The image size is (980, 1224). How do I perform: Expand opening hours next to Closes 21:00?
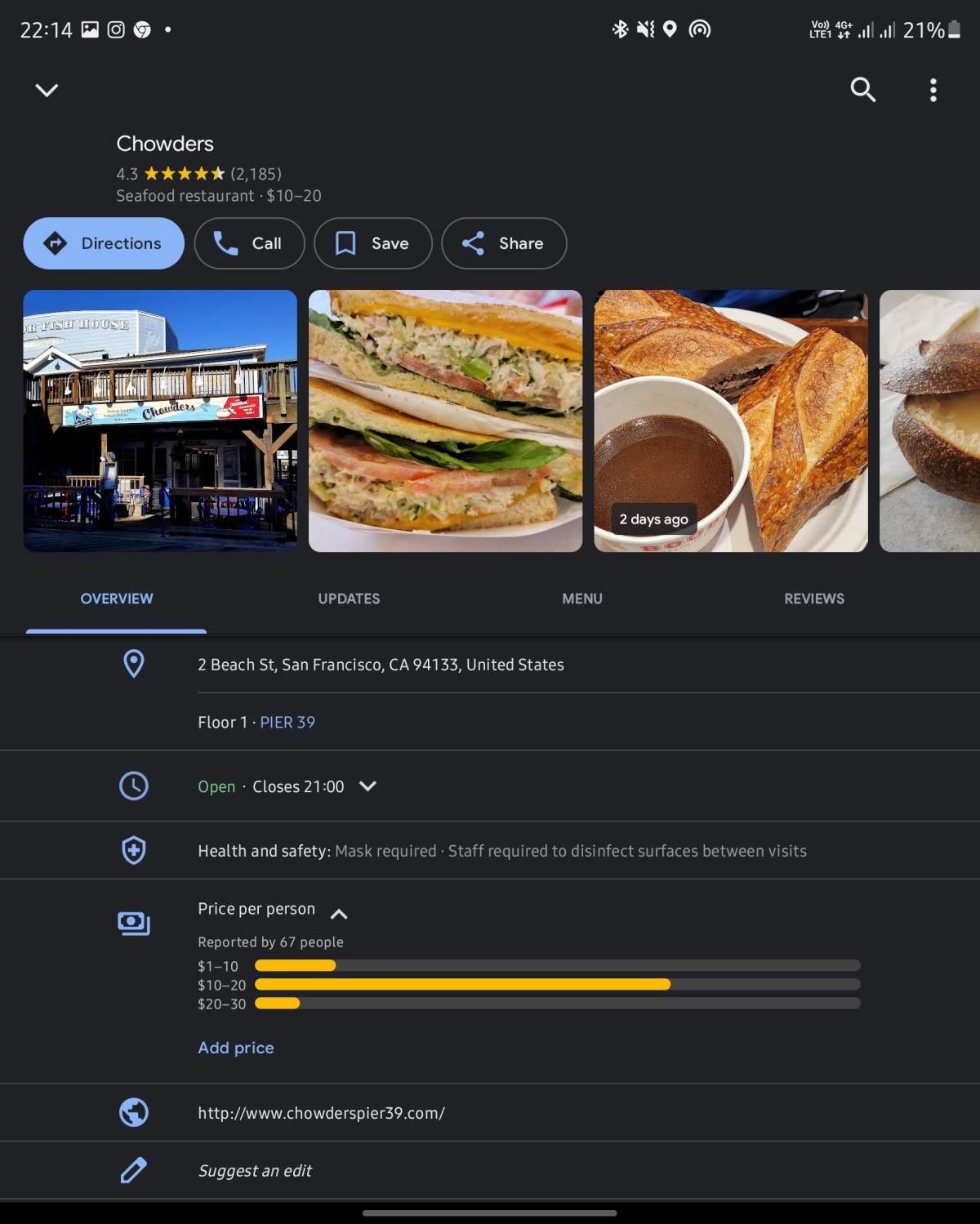(x=367, y=786)
